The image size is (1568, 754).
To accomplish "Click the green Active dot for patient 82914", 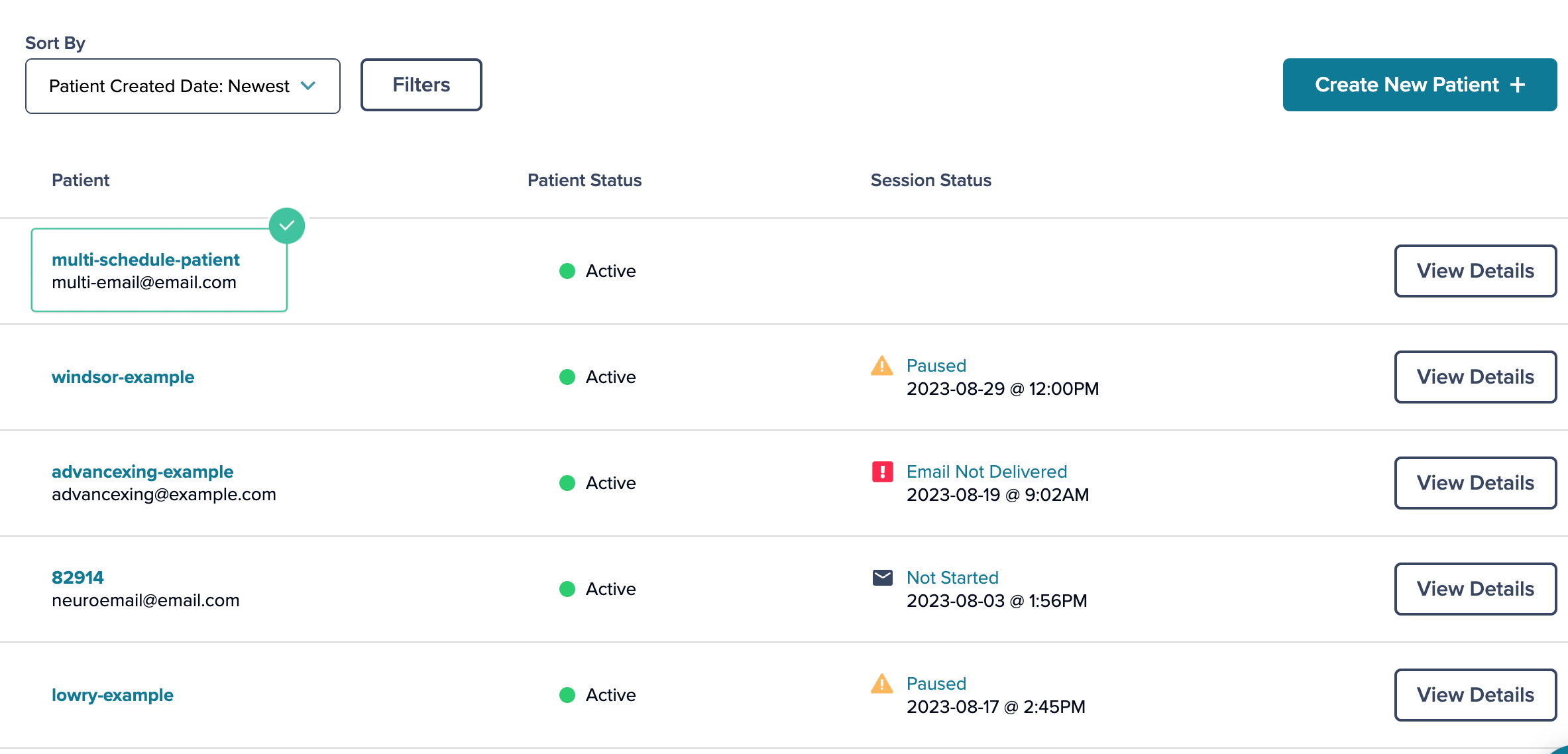I will (567, 589).
